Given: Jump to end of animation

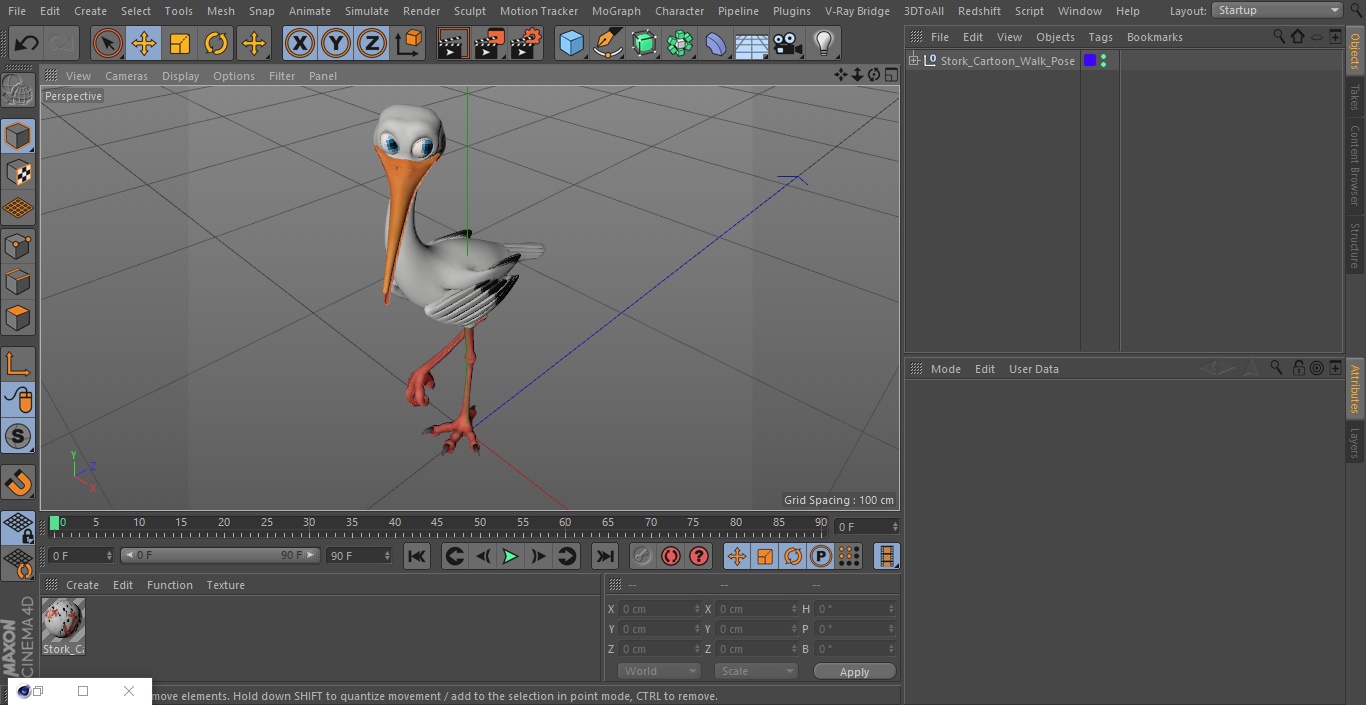Looking at the screenshot, I should tap(605, 556).
